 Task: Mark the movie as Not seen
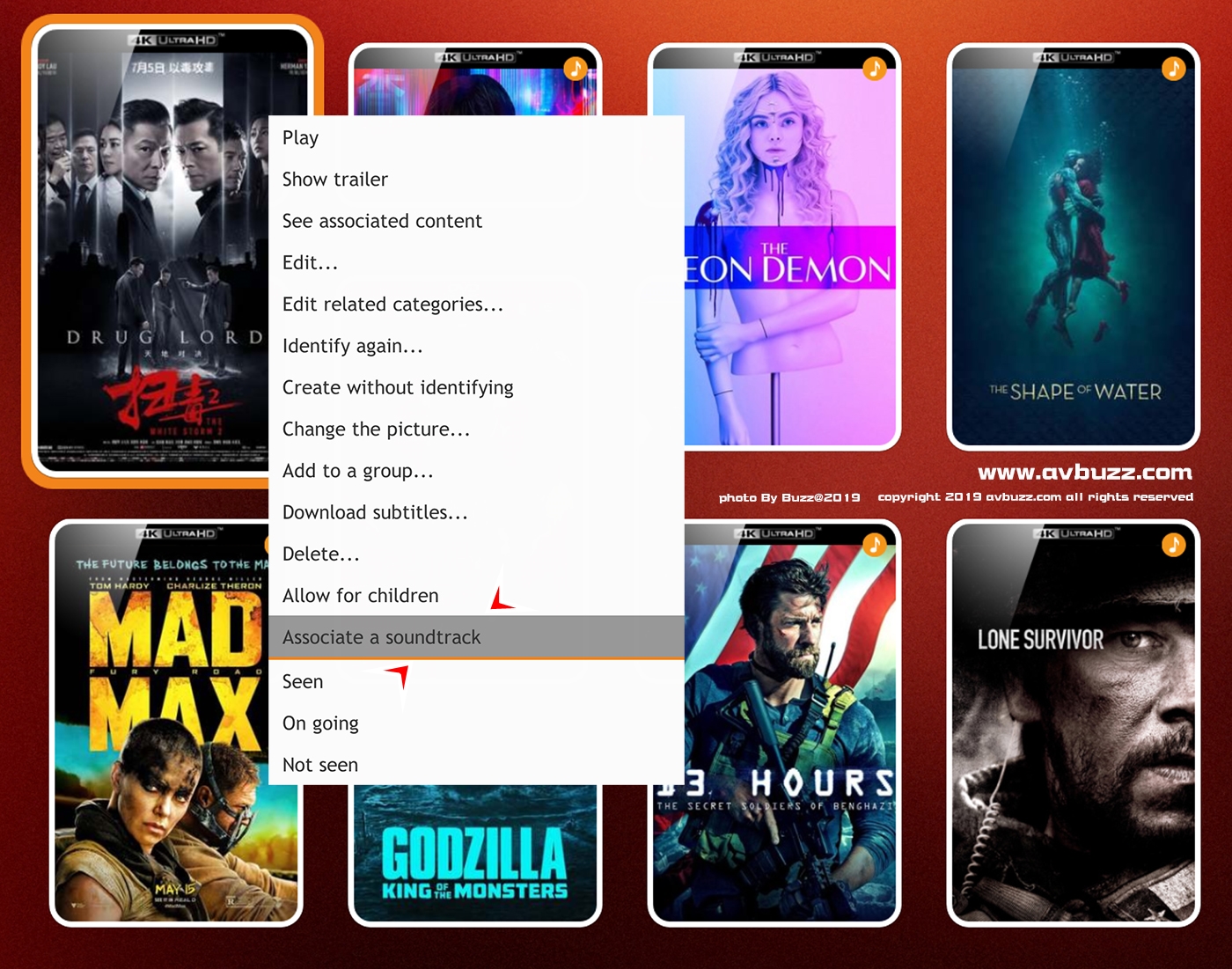click(x=320, y=765)
